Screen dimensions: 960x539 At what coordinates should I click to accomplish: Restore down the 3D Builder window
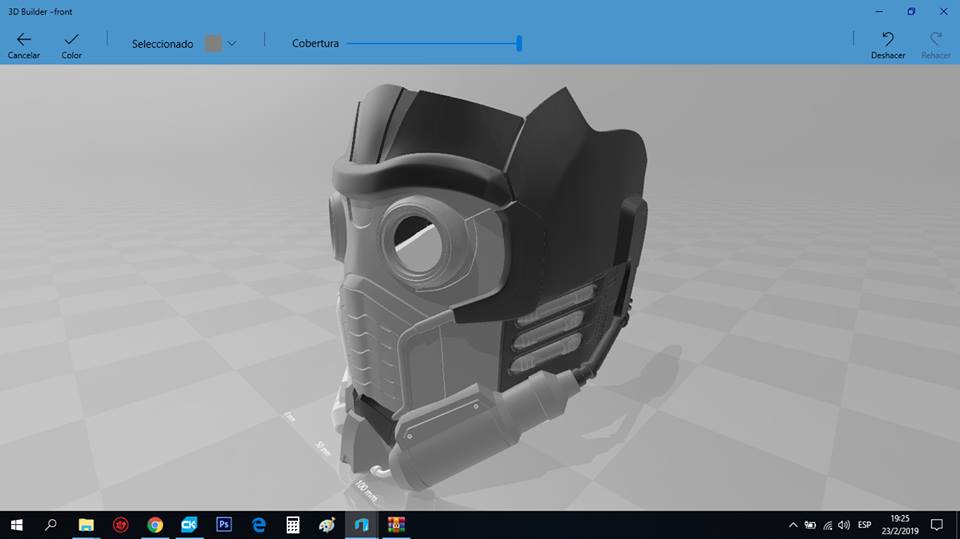tap(911, 11)
